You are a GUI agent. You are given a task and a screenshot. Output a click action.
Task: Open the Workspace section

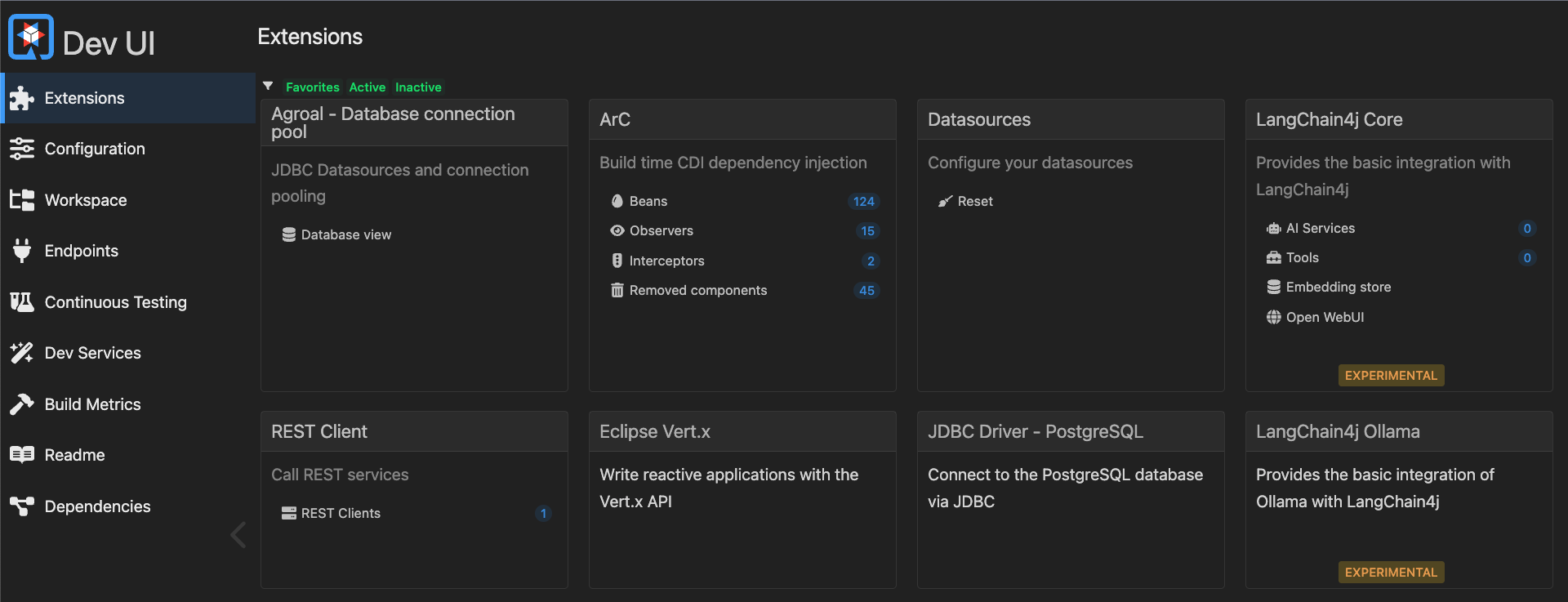coord(129,200)
